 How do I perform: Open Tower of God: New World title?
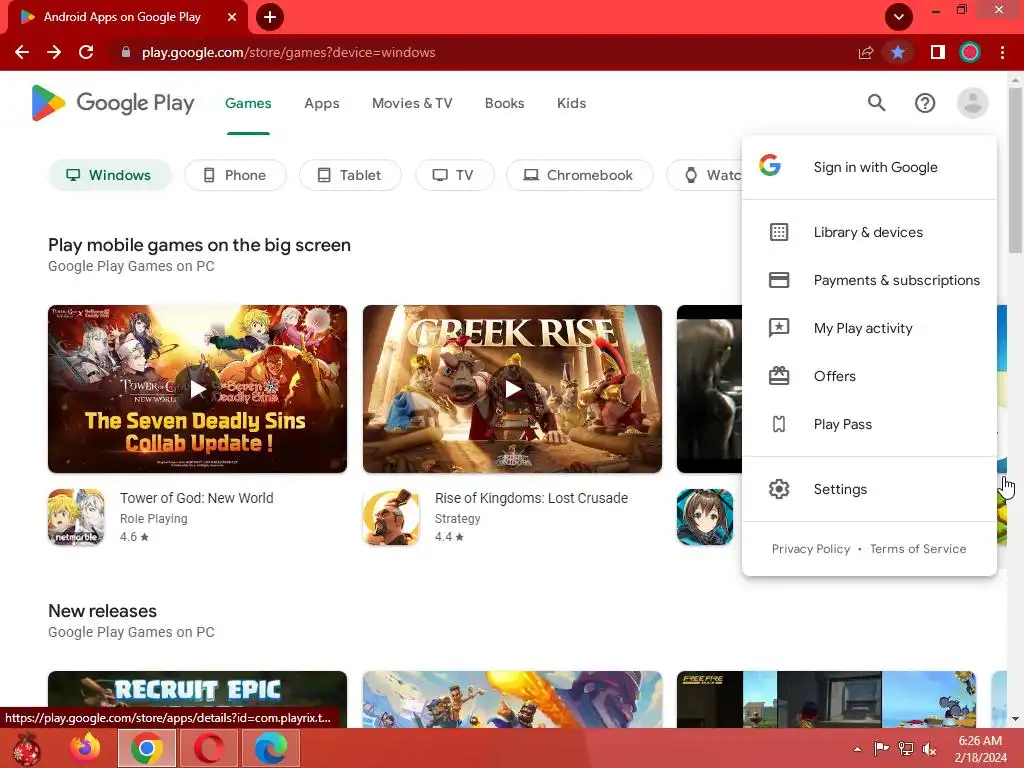(197, 498)
